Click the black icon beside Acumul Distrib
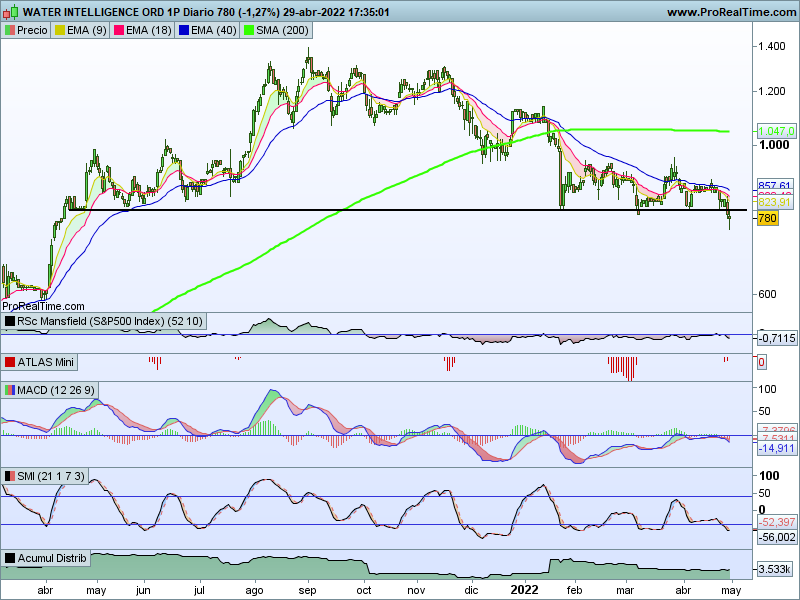This screenshot has height=600, width=800. pos(10,558)
